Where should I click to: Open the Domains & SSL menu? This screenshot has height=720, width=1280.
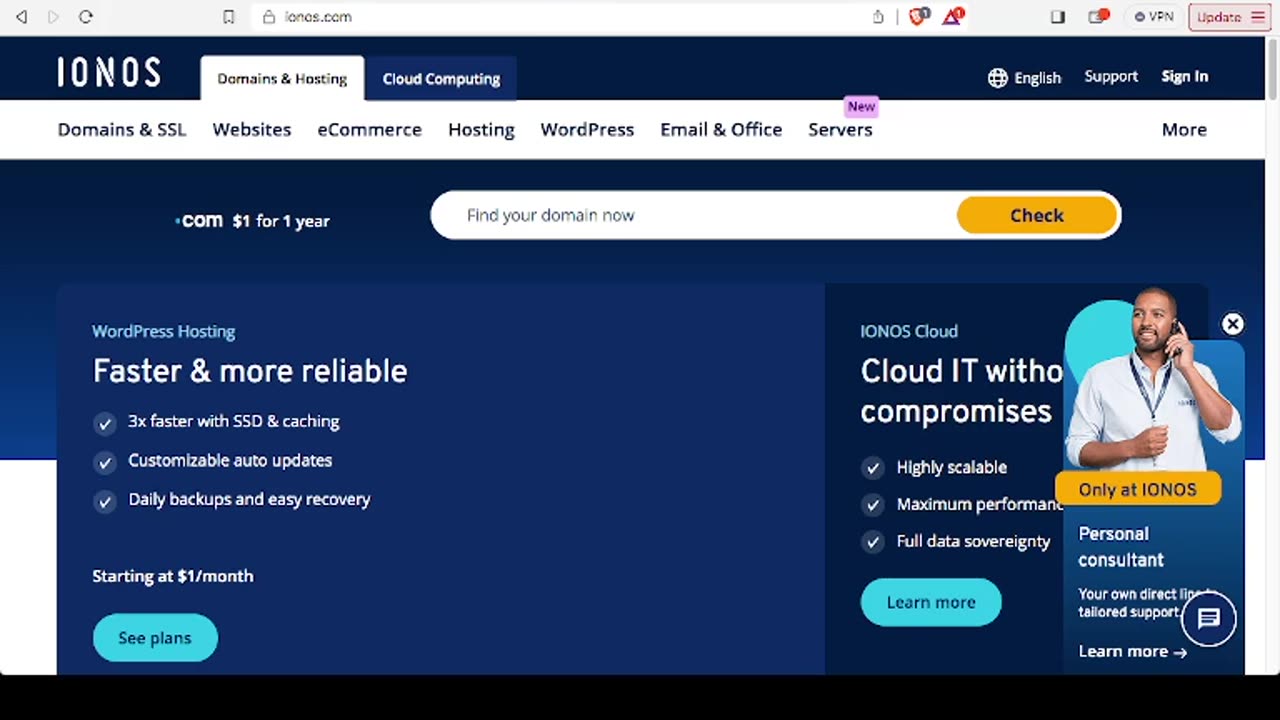[x=122, y=130]
